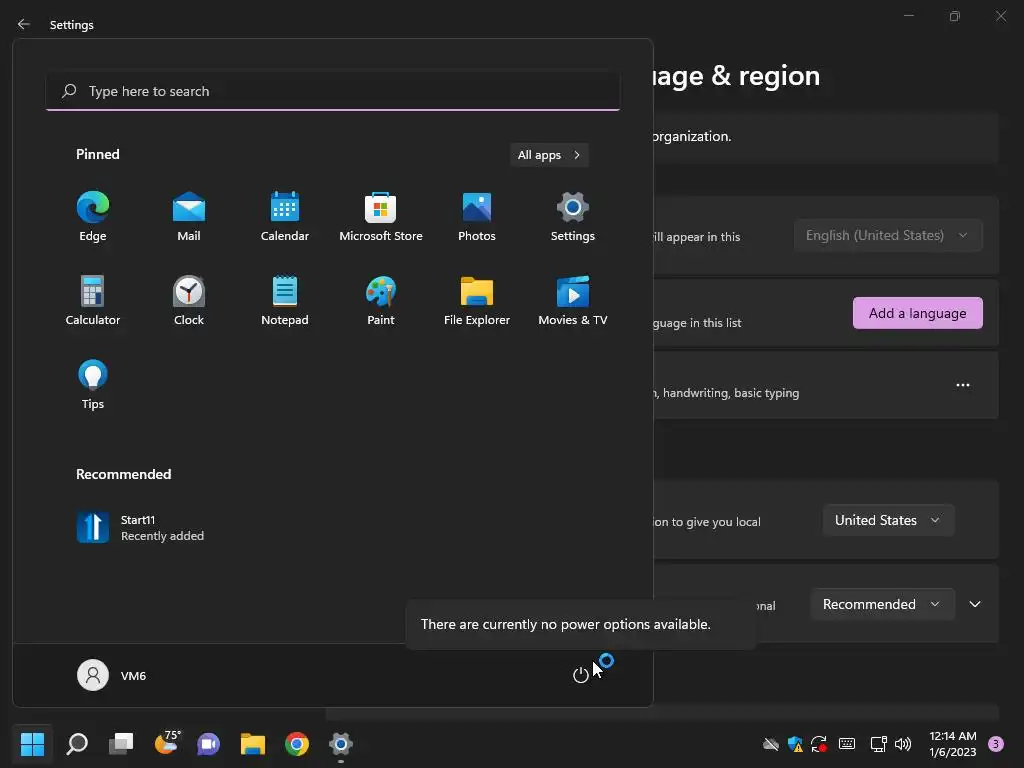Viewport: 1024px width, 768px height.
Task: Launch the Photos app
Action: [477, 217]
